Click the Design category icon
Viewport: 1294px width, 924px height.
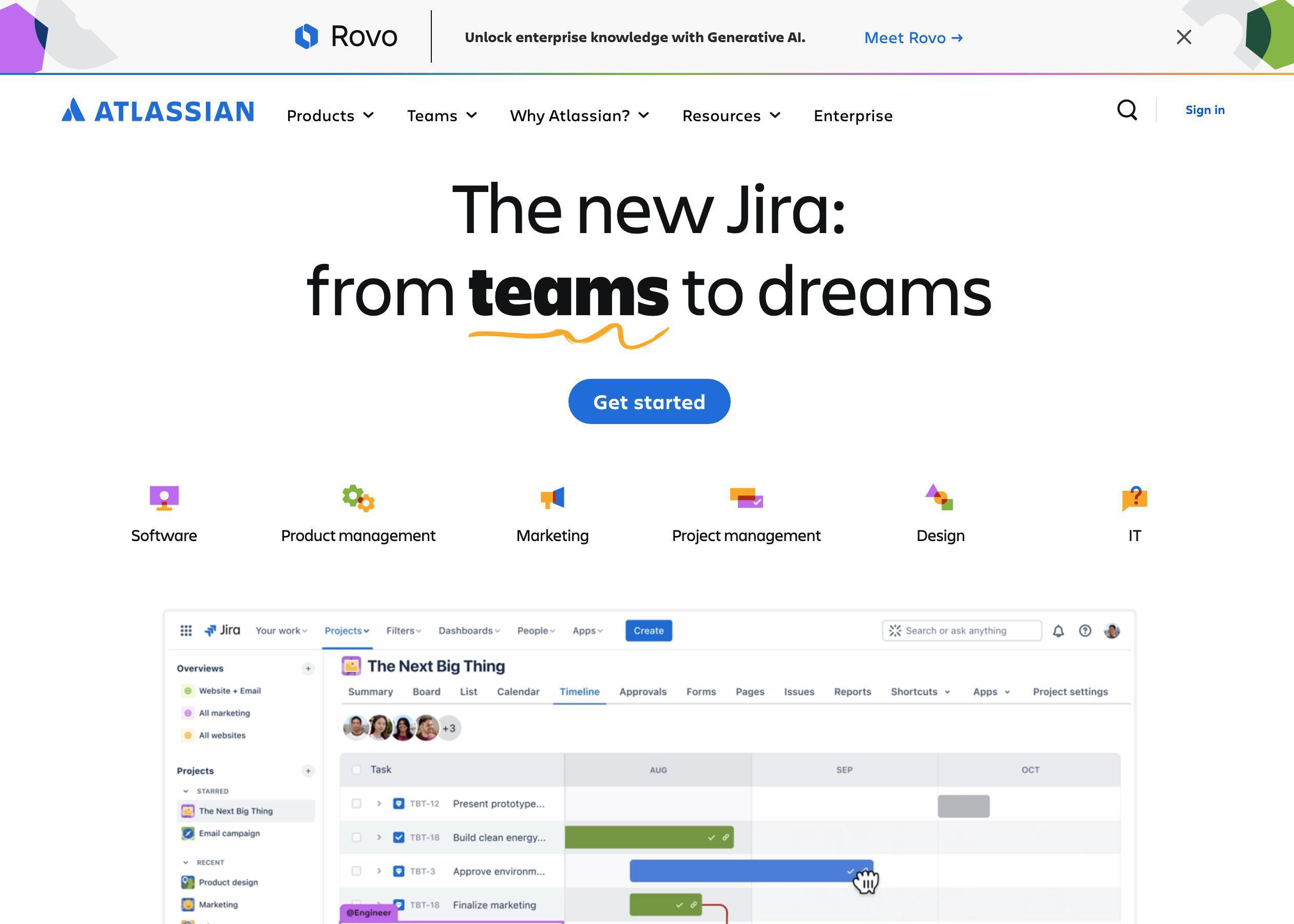(939, 497)
